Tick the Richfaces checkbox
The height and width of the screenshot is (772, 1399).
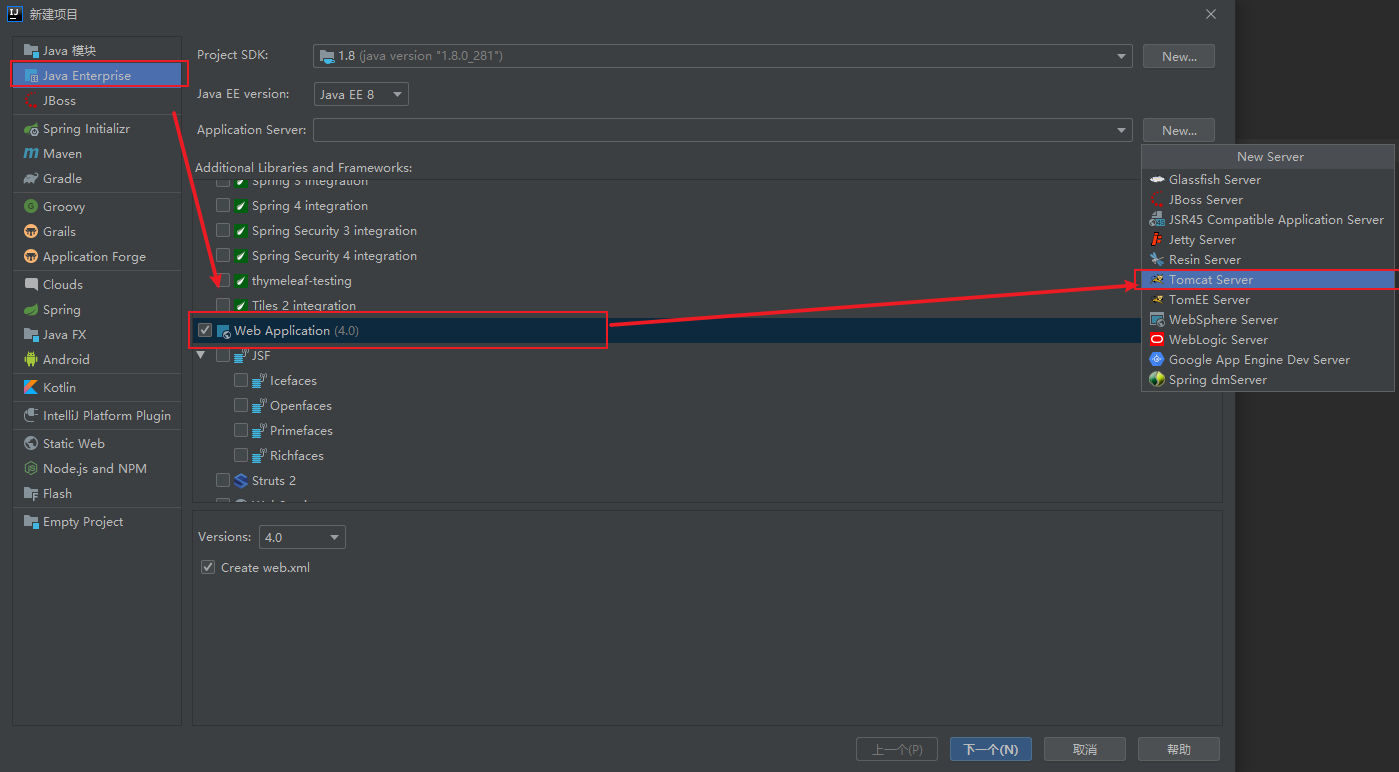pos(241,455)
